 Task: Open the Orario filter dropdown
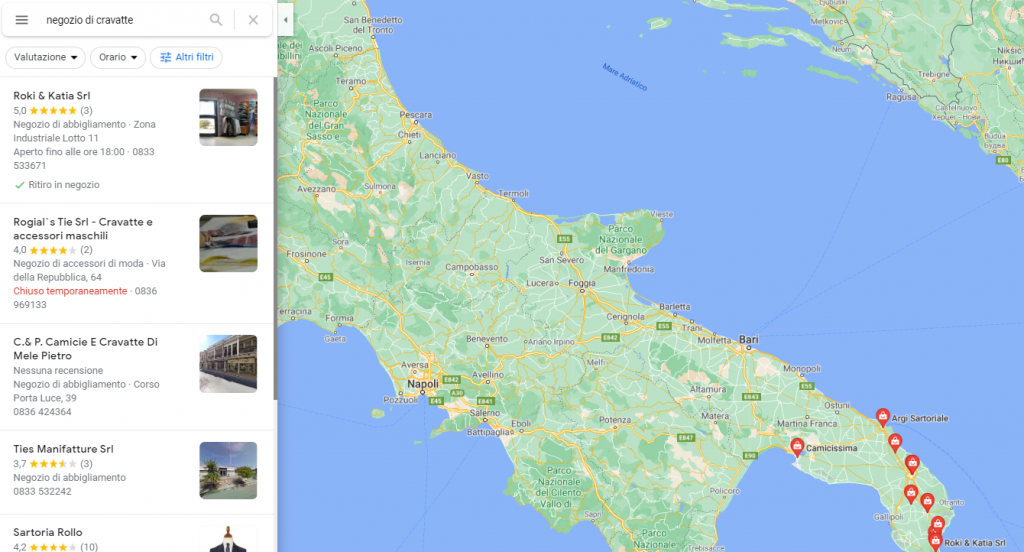coord(118,57)
